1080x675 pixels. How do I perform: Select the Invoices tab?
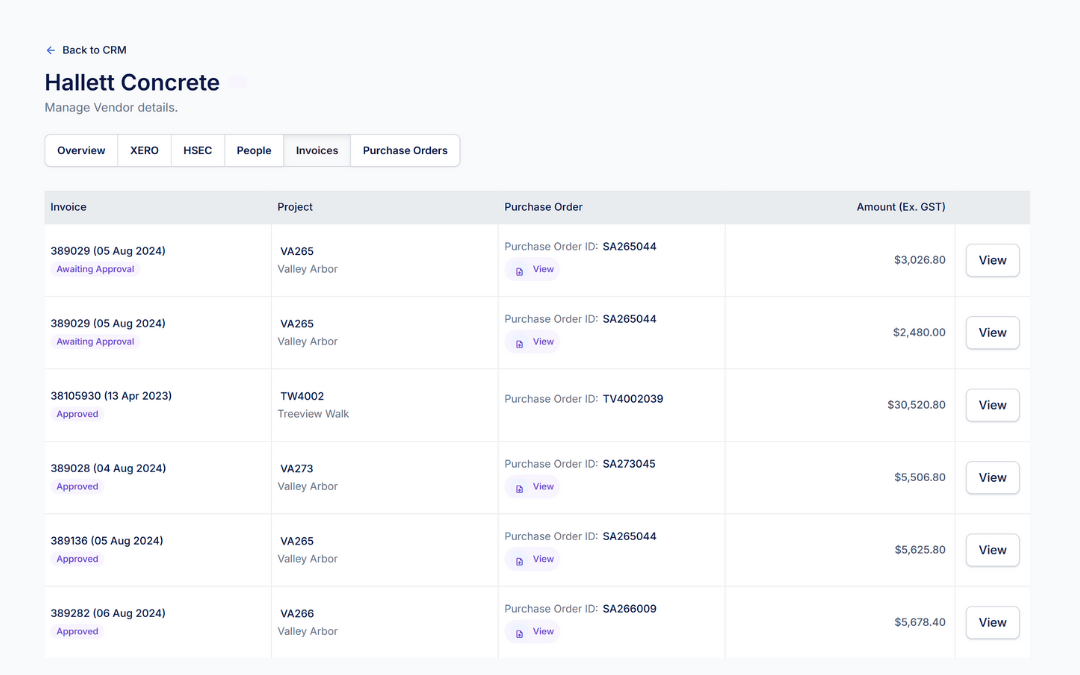317,150
